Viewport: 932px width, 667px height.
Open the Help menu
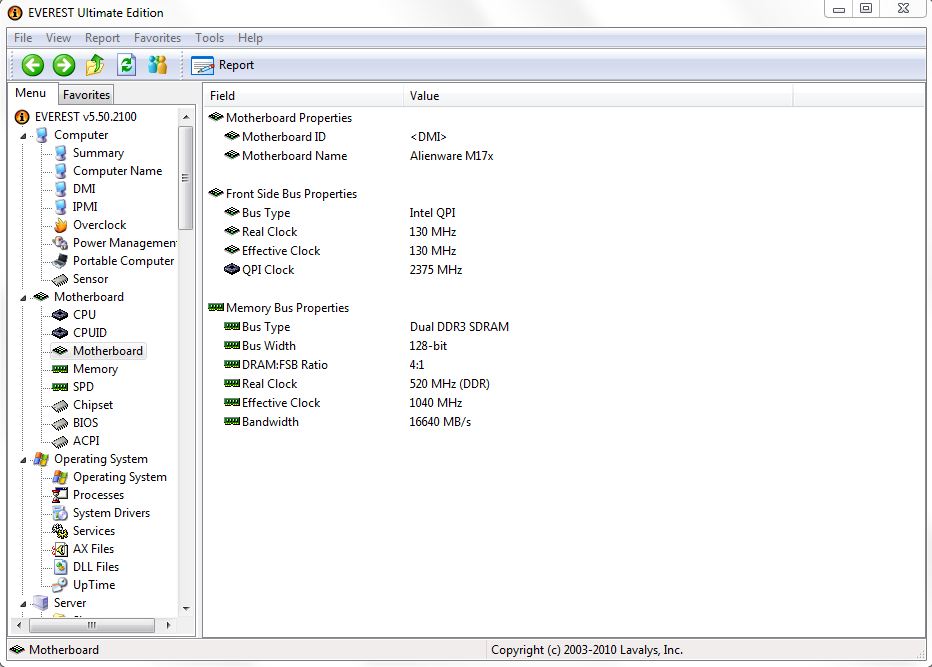250,38
